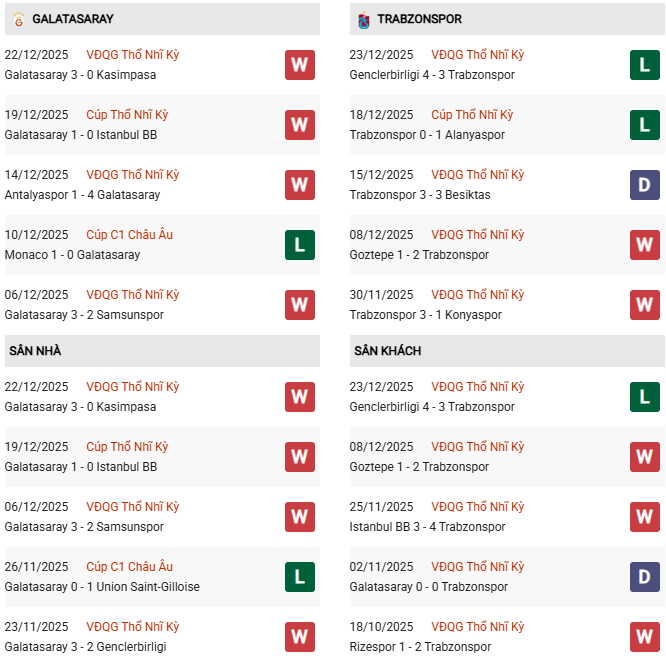Image resolution: width=666 pixels, height=661 pixels.
Task: Click win badge for Antalyaspor 1-4 Galatasaray
Action: pyautogui.click(x=300, y=185)
